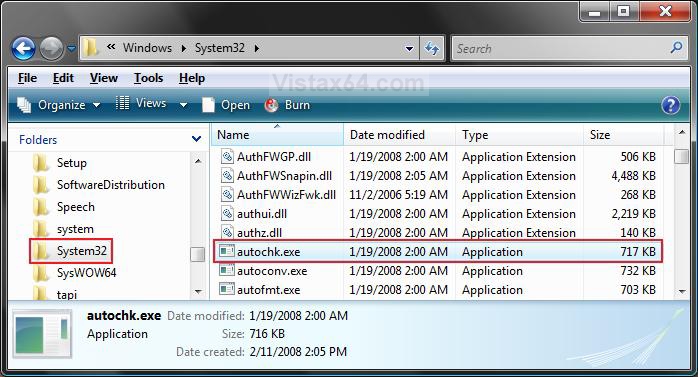Screen dimensions: 698x377
Task: Click the AuthFWSnapin.dll file icon
Action: [227, 175]
